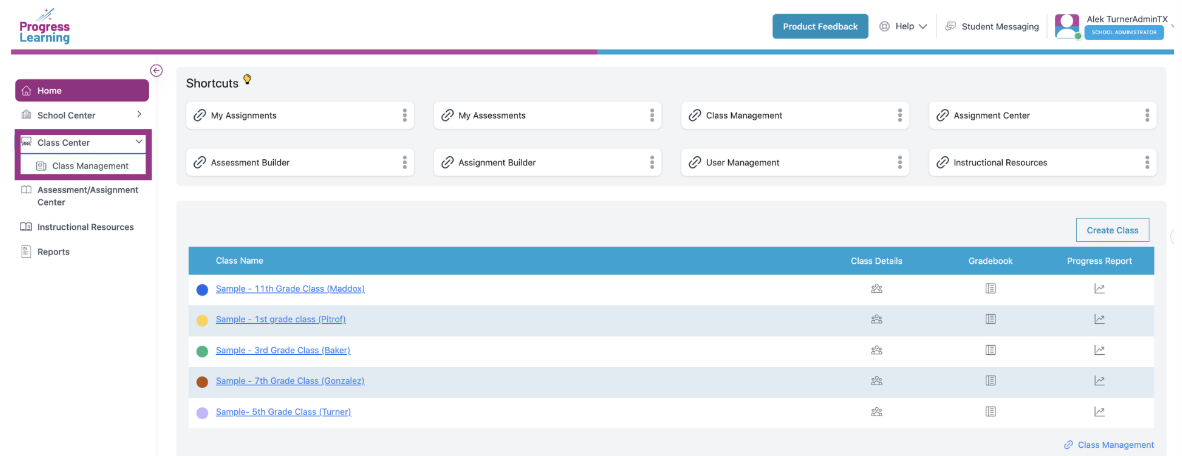Open Class Details for 3rd Grade Class (Baker)
The width and height of the screenshot is (1182, 456).
(x=876, y=350)
